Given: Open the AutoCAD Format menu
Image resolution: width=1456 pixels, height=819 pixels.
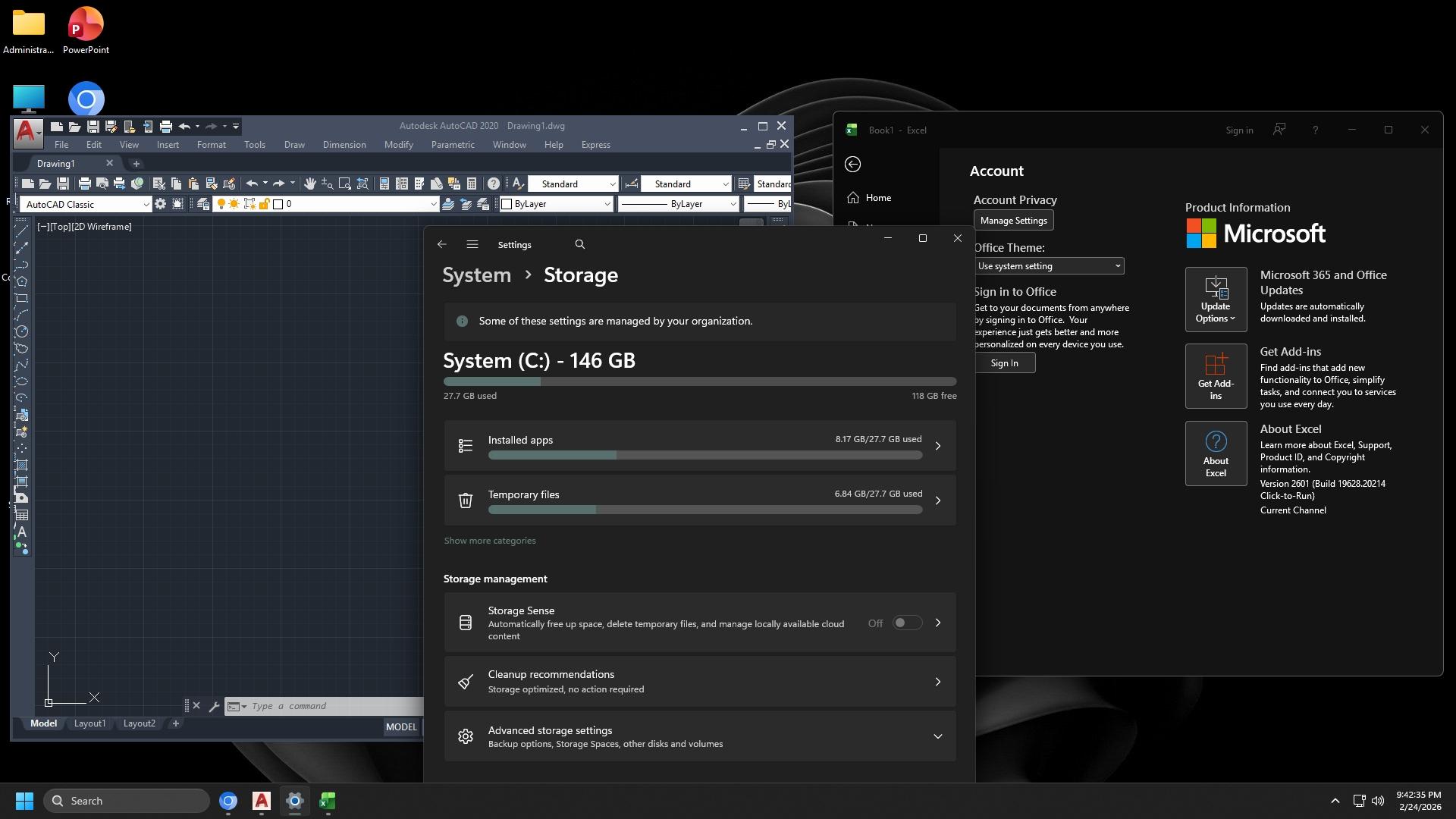Looking at the screenshot, I should tap(212, 145).
